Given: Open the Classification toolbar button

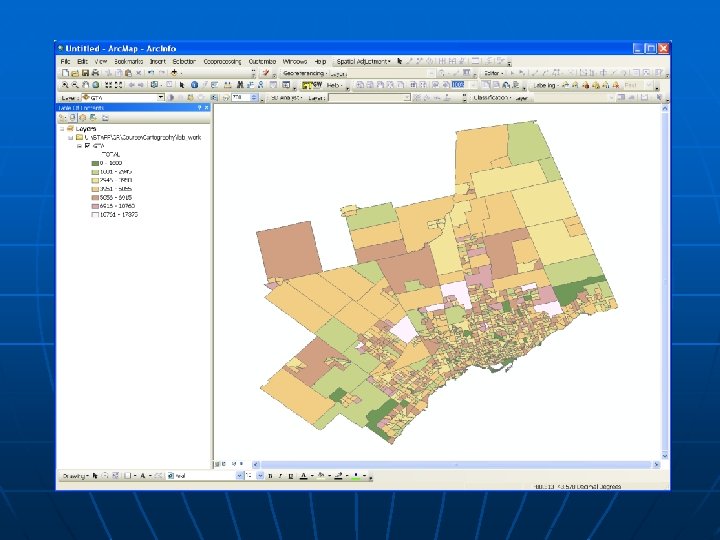Looking at the screenshot, I should [x=493, y=98].
